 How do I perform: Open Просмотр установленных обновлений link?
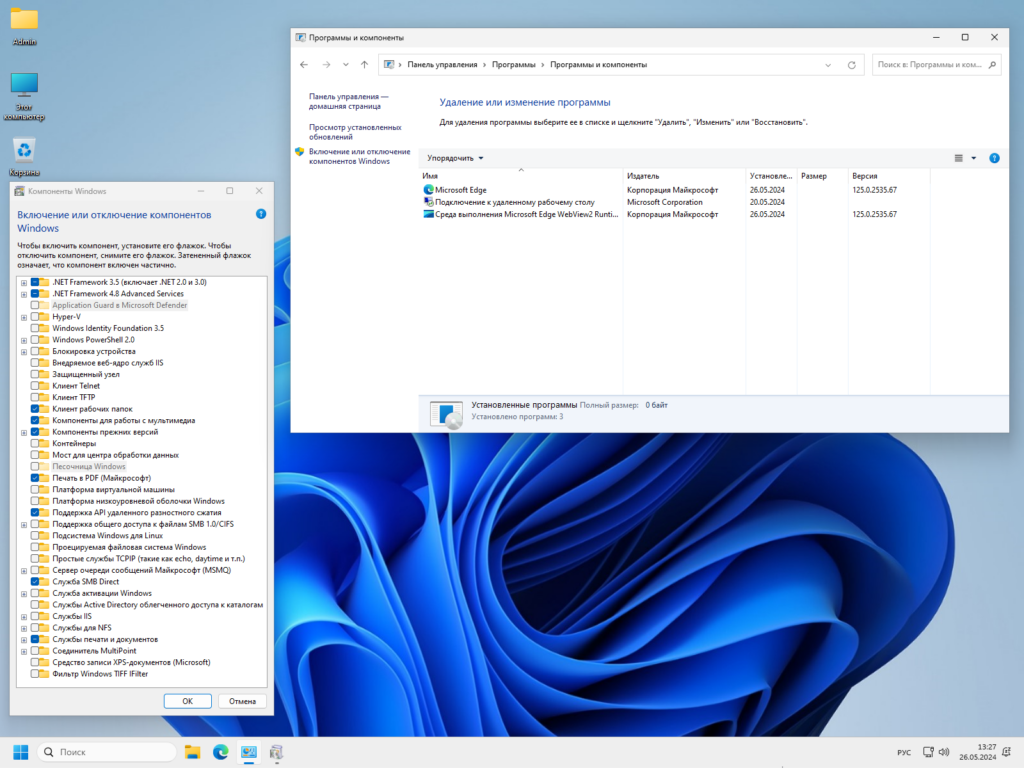click(x=355, y=132)
